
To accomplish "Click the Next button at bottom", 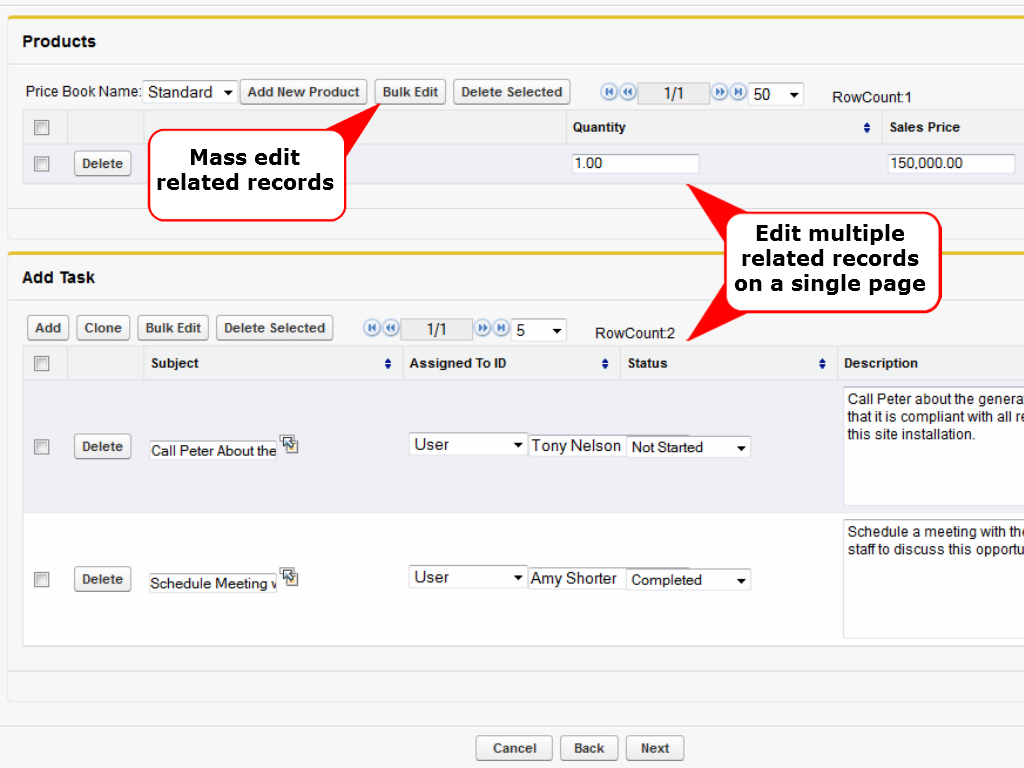I will pos(655,748).
